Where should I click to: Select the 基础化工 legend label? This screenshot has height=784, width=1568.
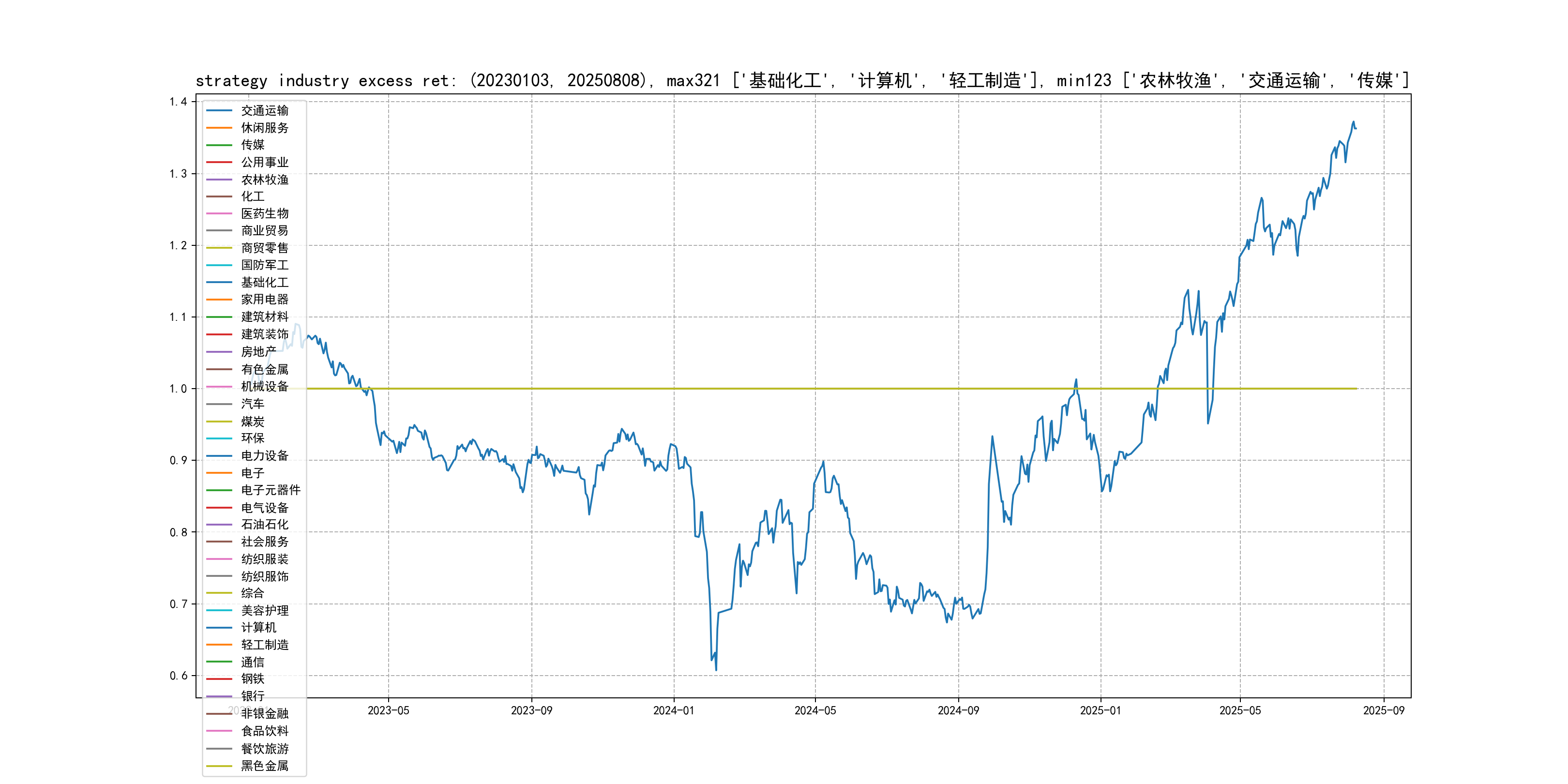coord(264,283)
